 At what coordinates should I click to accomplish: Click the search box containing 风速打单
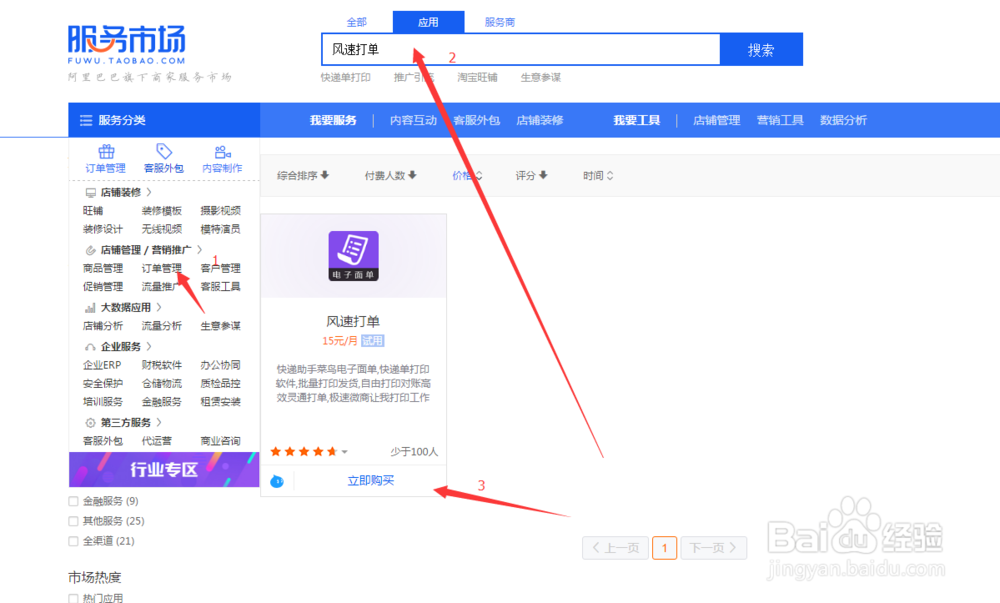click(x=521, y=50)
